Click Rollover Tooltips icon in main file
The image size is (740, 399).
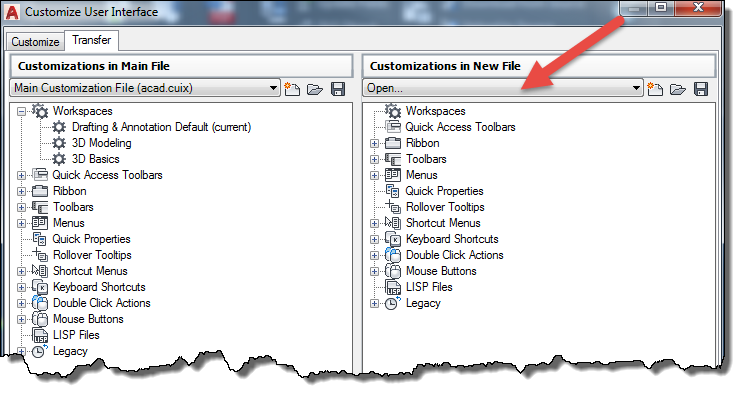pyautogui.click(x=40, y=255)
